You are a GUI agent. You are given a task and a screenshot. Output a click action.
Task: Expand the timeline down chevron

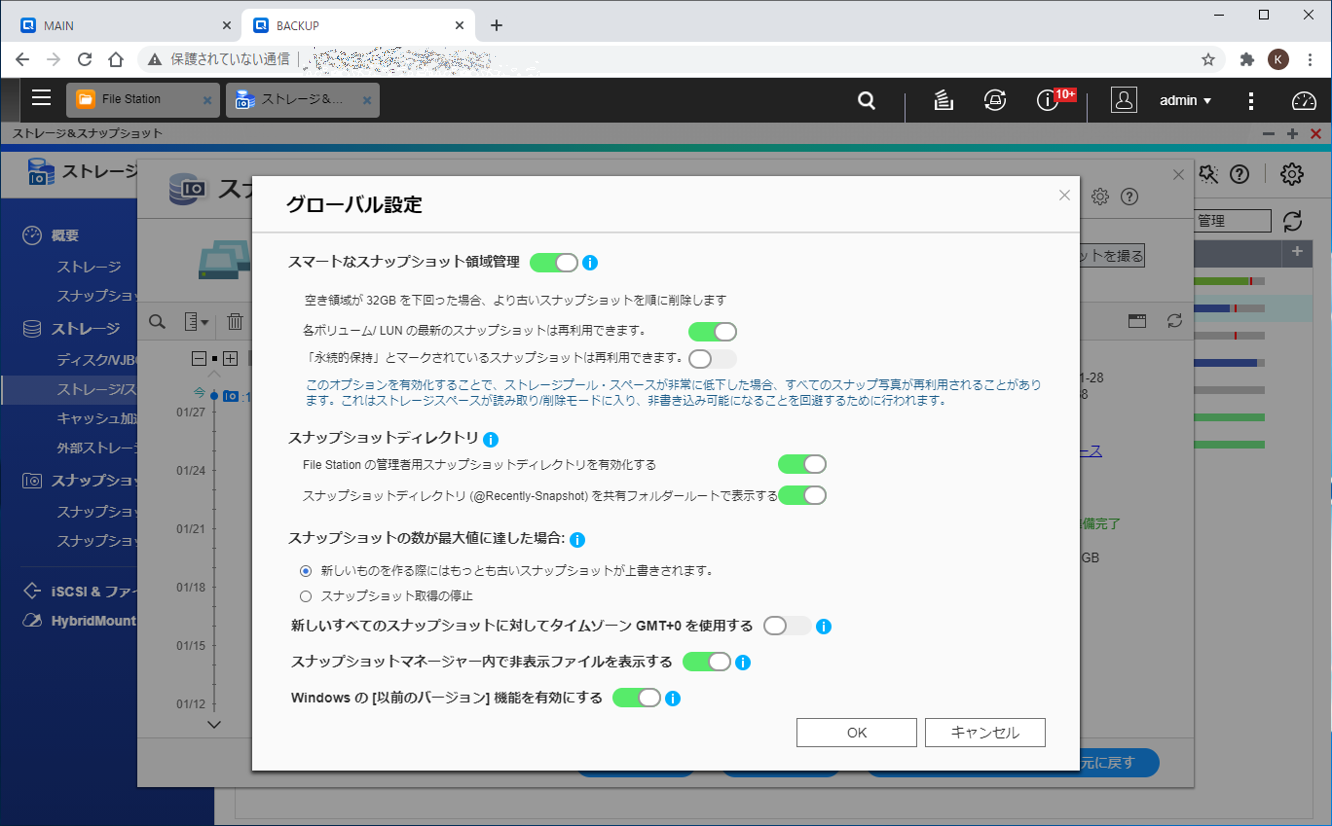[214, 725]
